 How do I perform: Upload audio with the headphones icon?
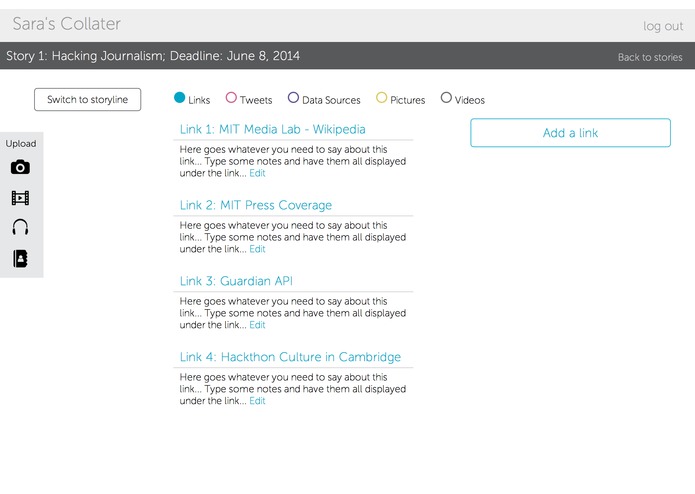click(20, 227)
